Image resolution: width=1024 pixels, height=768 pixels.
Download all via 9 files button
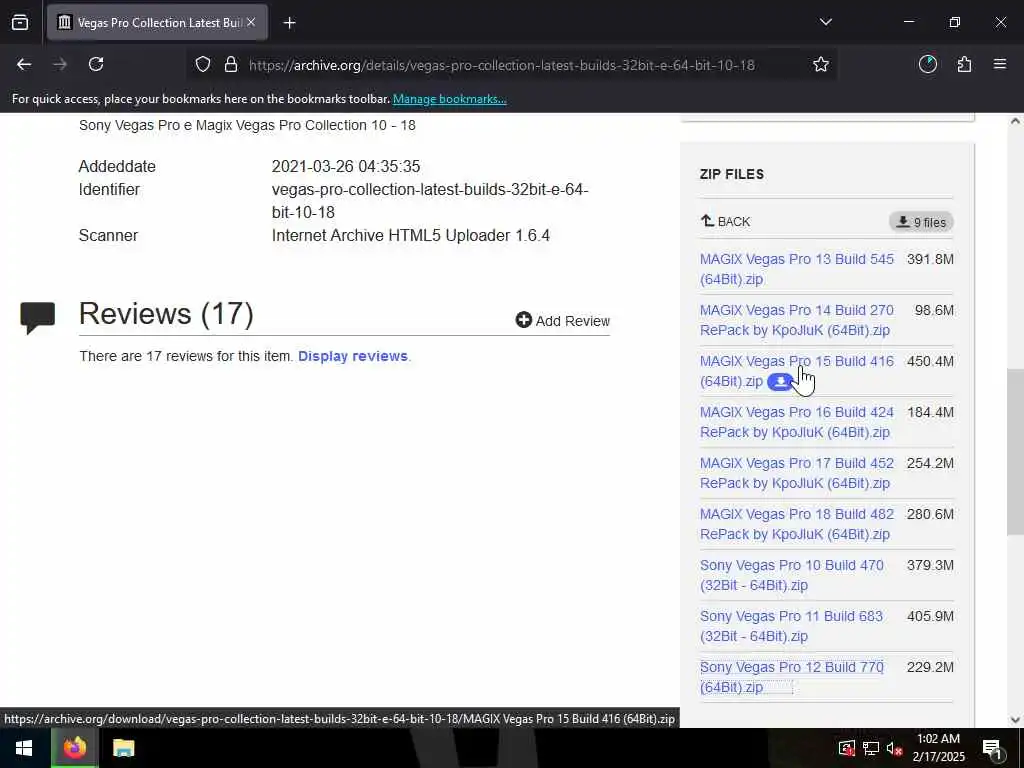(921, 222)
